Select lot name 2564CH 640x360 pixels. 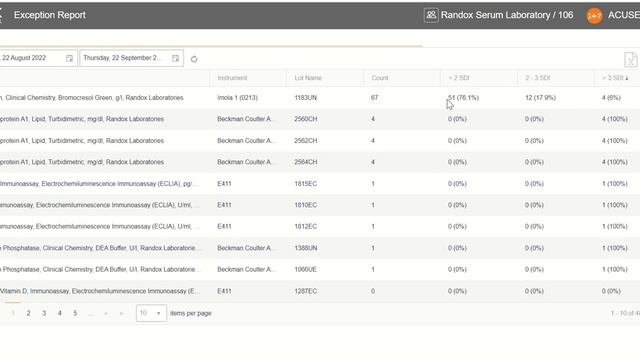click(306, 162)
